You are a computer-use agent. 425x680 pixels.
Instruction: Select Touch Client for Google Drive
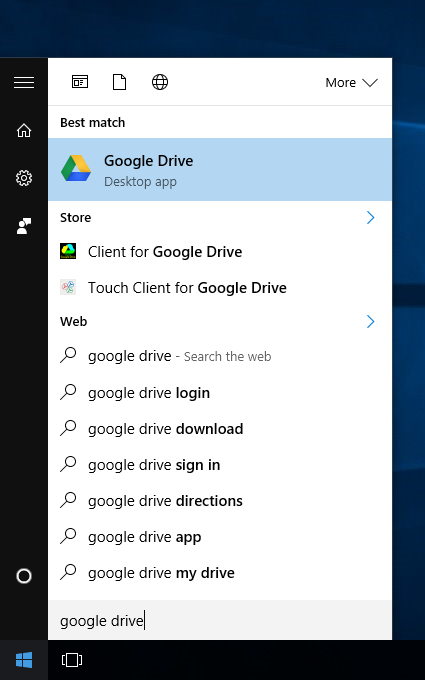[220, 288]
